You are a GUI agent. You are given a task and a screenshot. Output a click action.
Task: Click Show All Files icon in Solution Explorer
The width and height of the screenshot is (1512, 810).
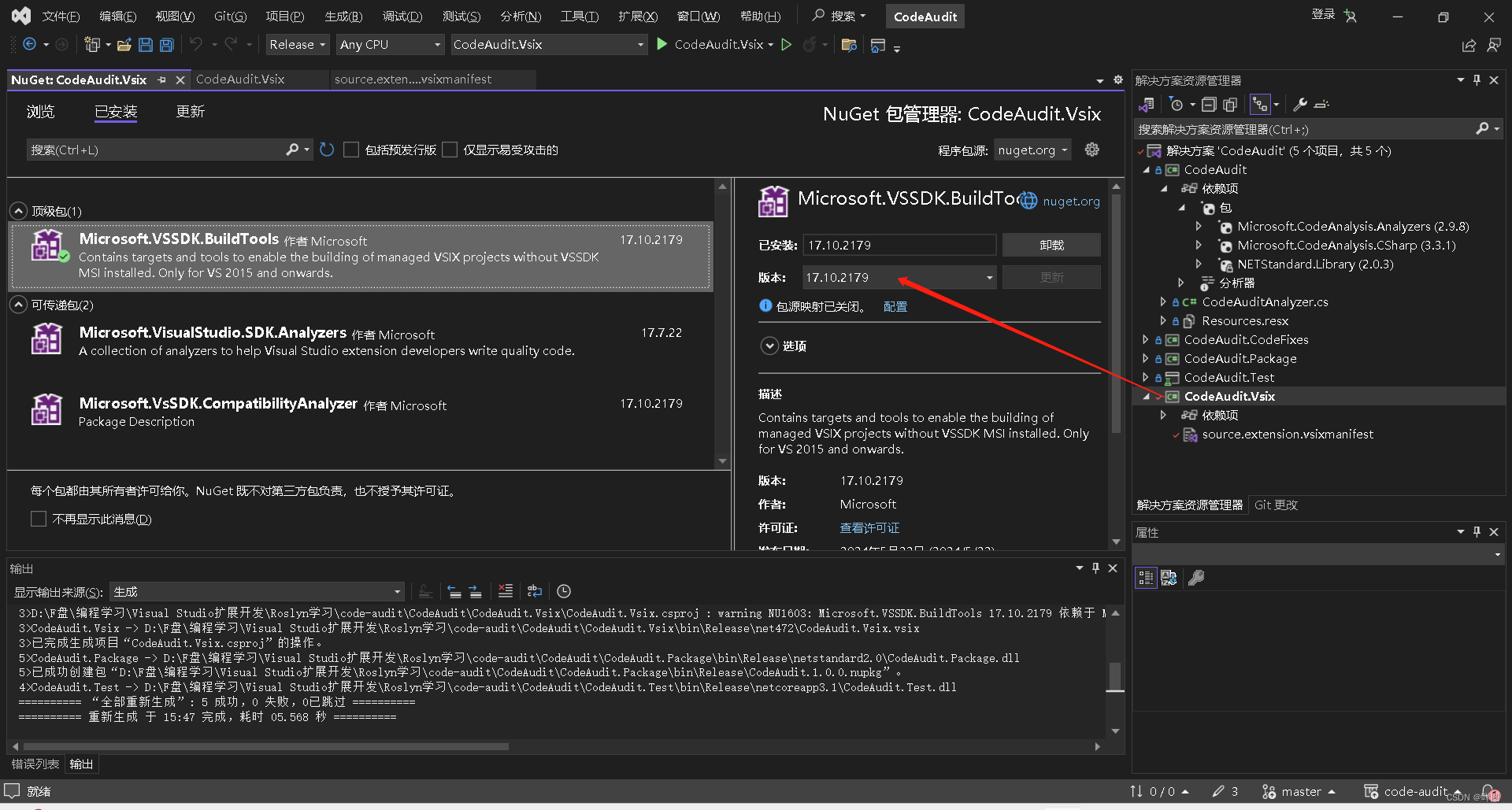[1230, 104]
